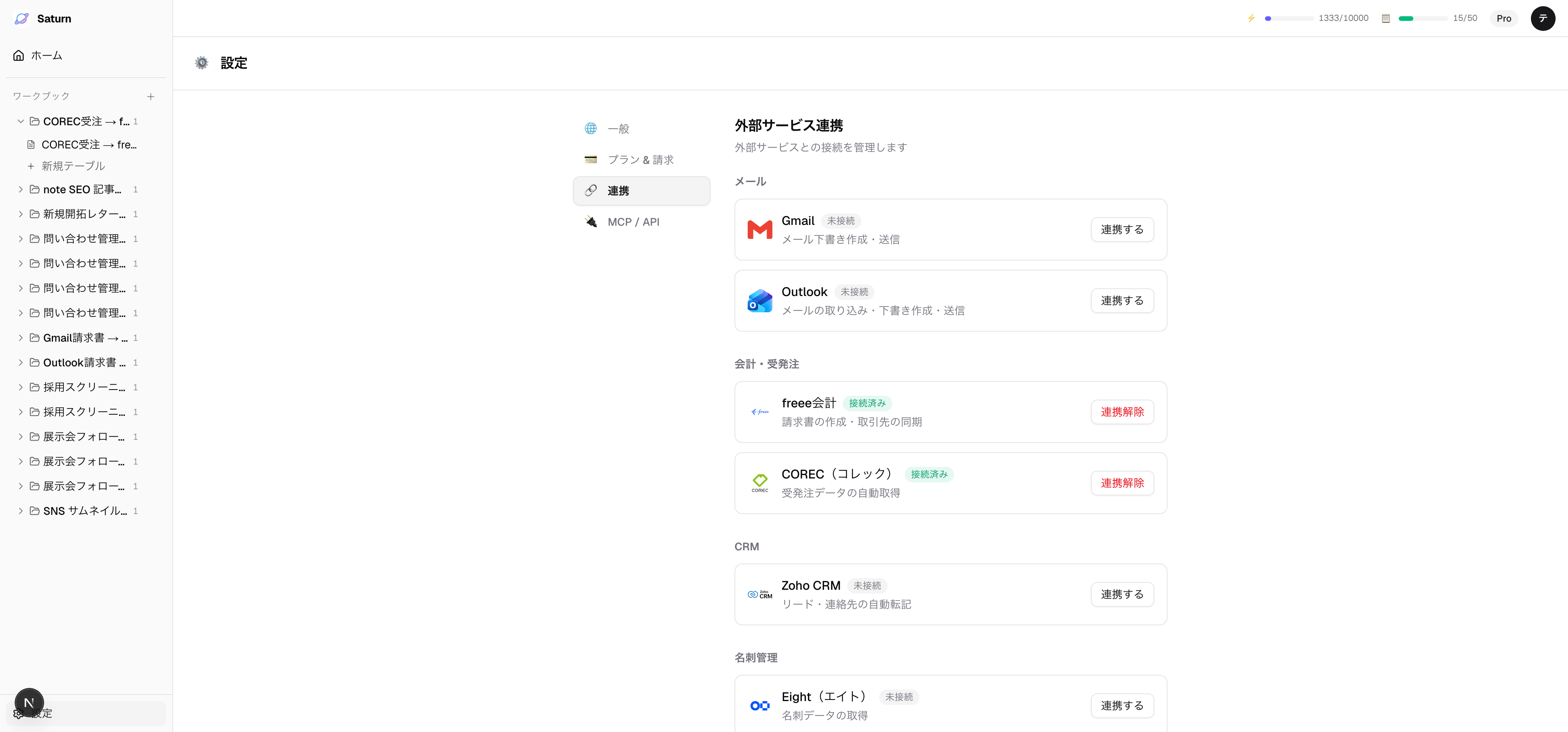
Task: Add a new workbook with the plus icon
Action: click(150, 97)
